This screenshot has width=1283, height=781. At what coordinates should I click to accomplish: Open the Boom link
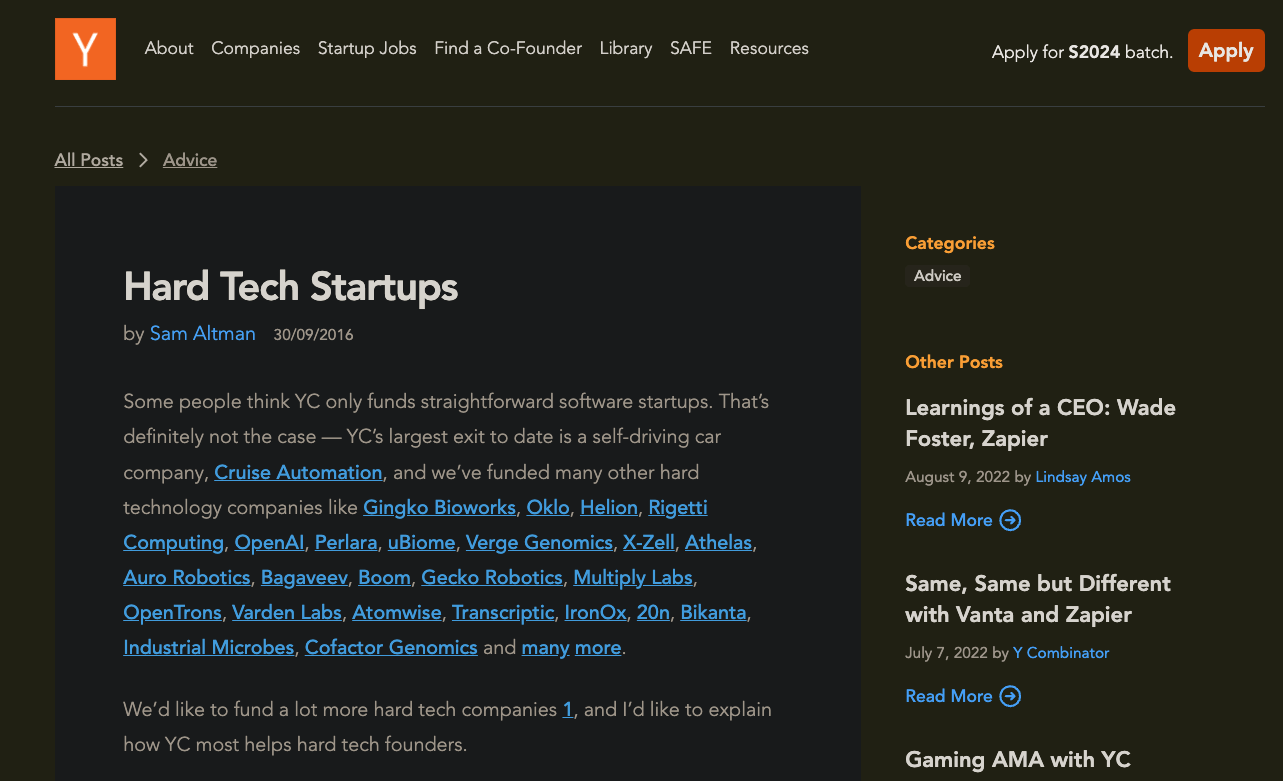384,577
